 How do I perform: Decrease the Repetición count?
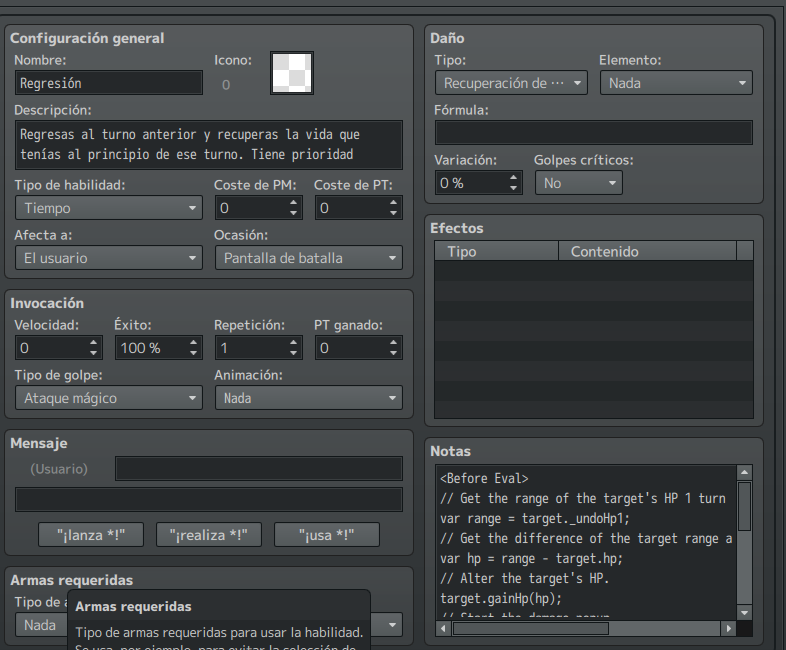click(x=294, y=353)
